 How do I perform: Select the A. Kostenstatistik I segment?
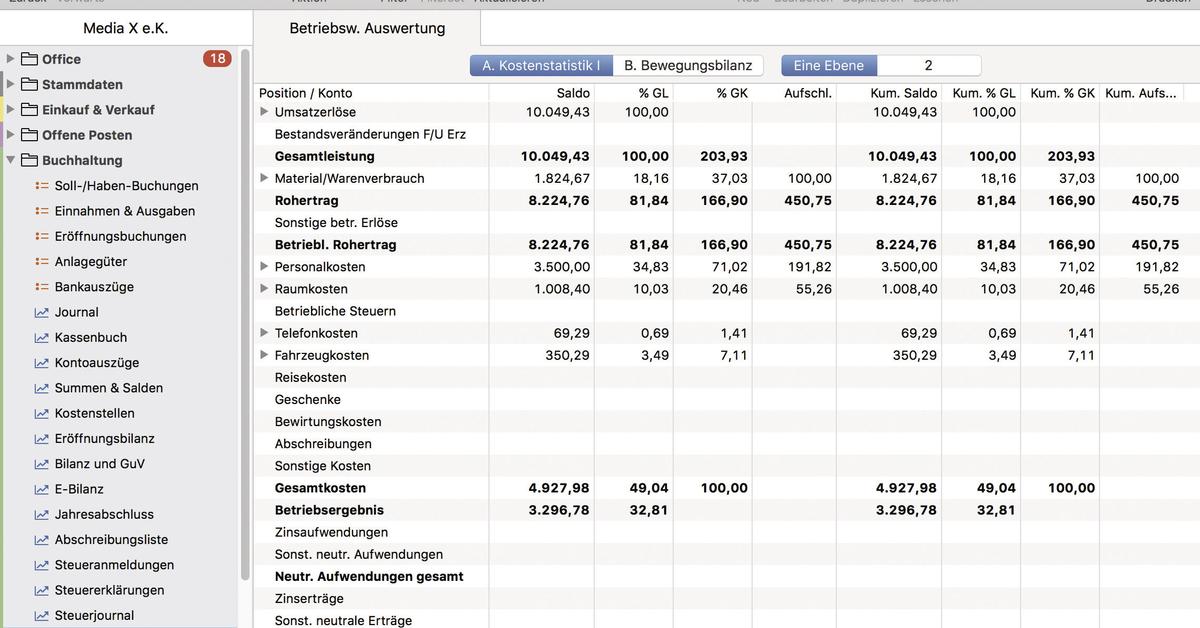pos(541,65)
